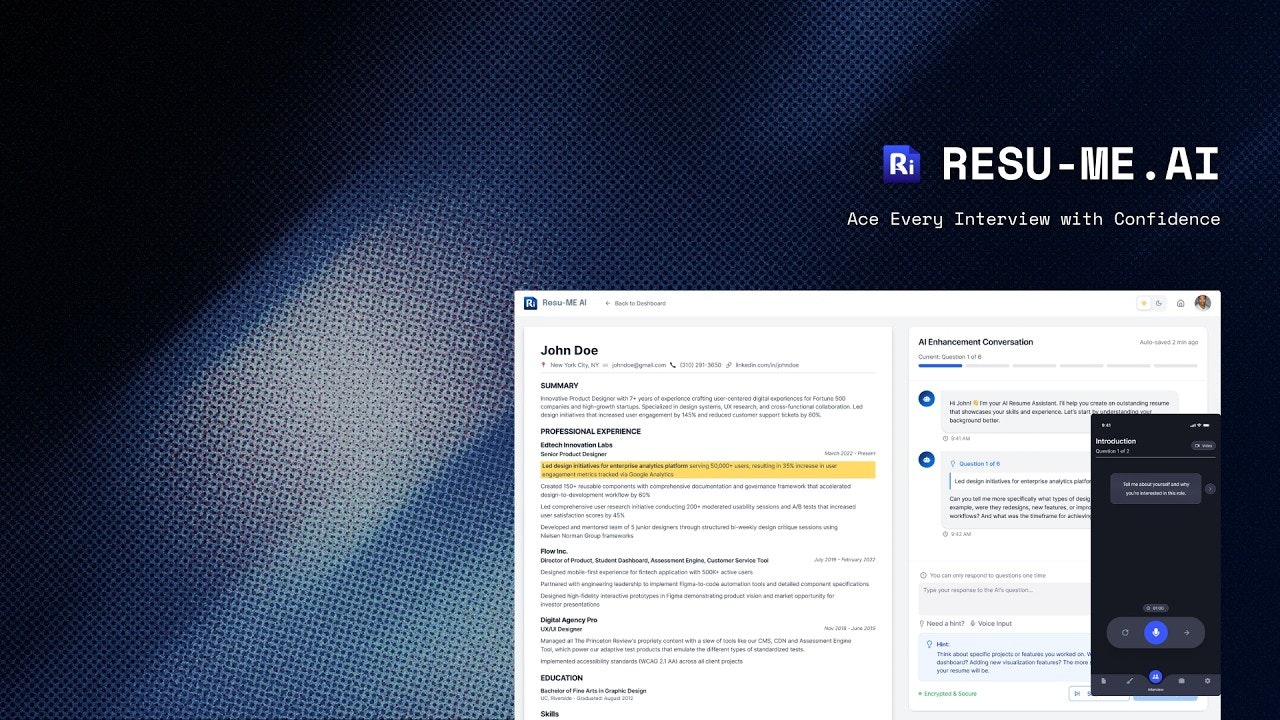Image resolution: width=1280 pixels, height=720 pixels.
Task: Click the 01:00 timer pill in mobile panel
Action: click(1156, 608)
